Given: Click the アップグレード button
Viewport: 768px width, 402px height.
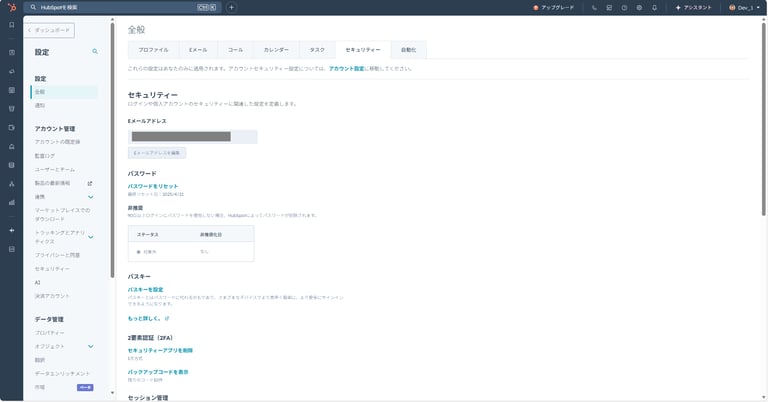Looking at the screenshot, I should pos(553,7).
